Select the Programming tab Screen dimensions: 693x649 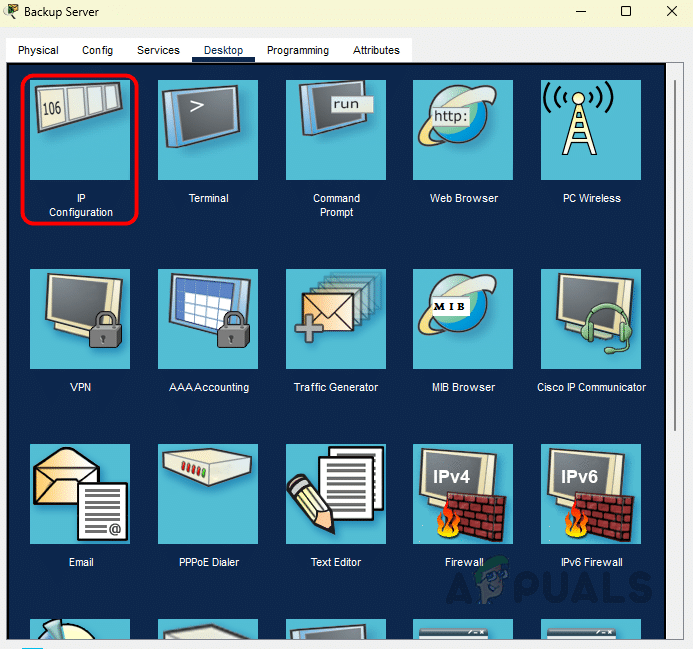click(298, 50)
